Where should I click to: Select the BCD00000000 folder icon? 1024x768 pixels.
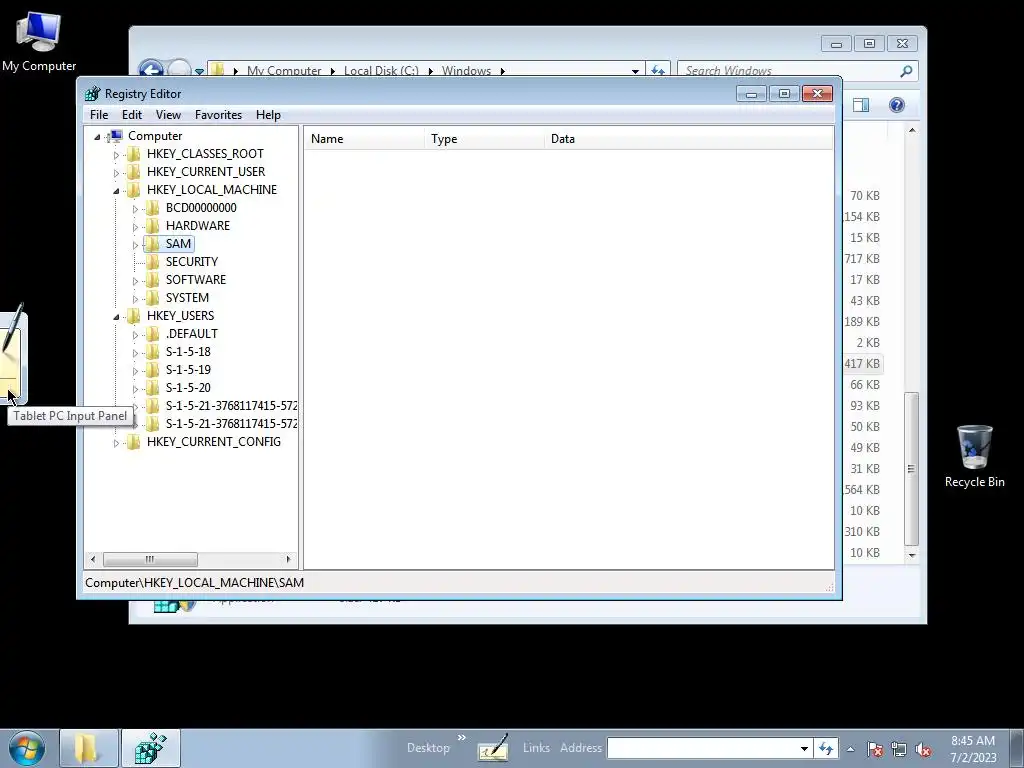(x=152, y=208)
